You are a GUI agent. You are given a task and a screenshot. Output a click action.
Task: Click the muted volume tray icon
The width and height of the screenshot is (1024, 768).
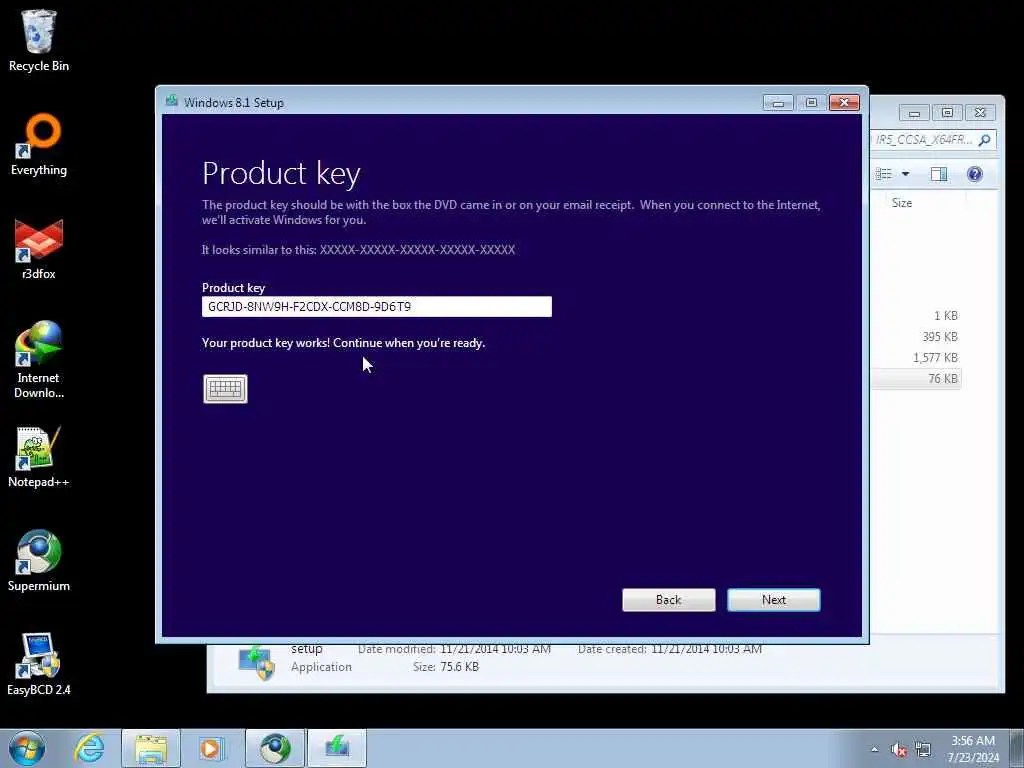tap(899, 750)
